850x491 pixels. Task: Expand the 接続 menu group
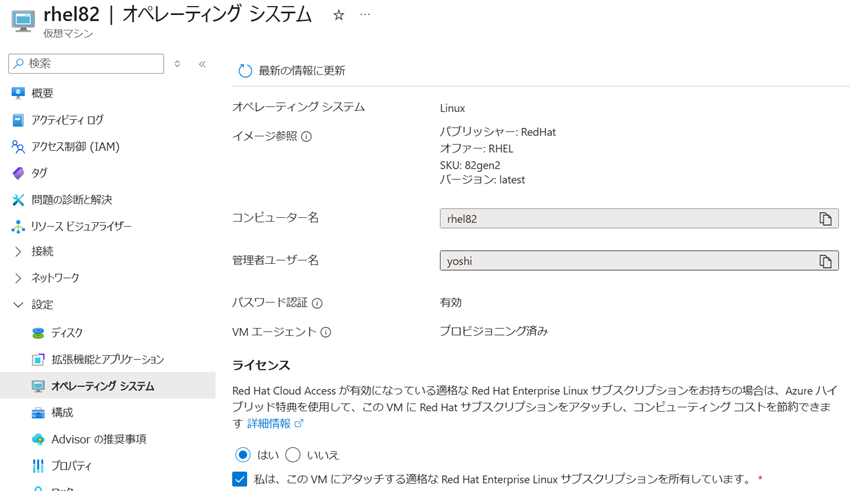coord(18,251)
